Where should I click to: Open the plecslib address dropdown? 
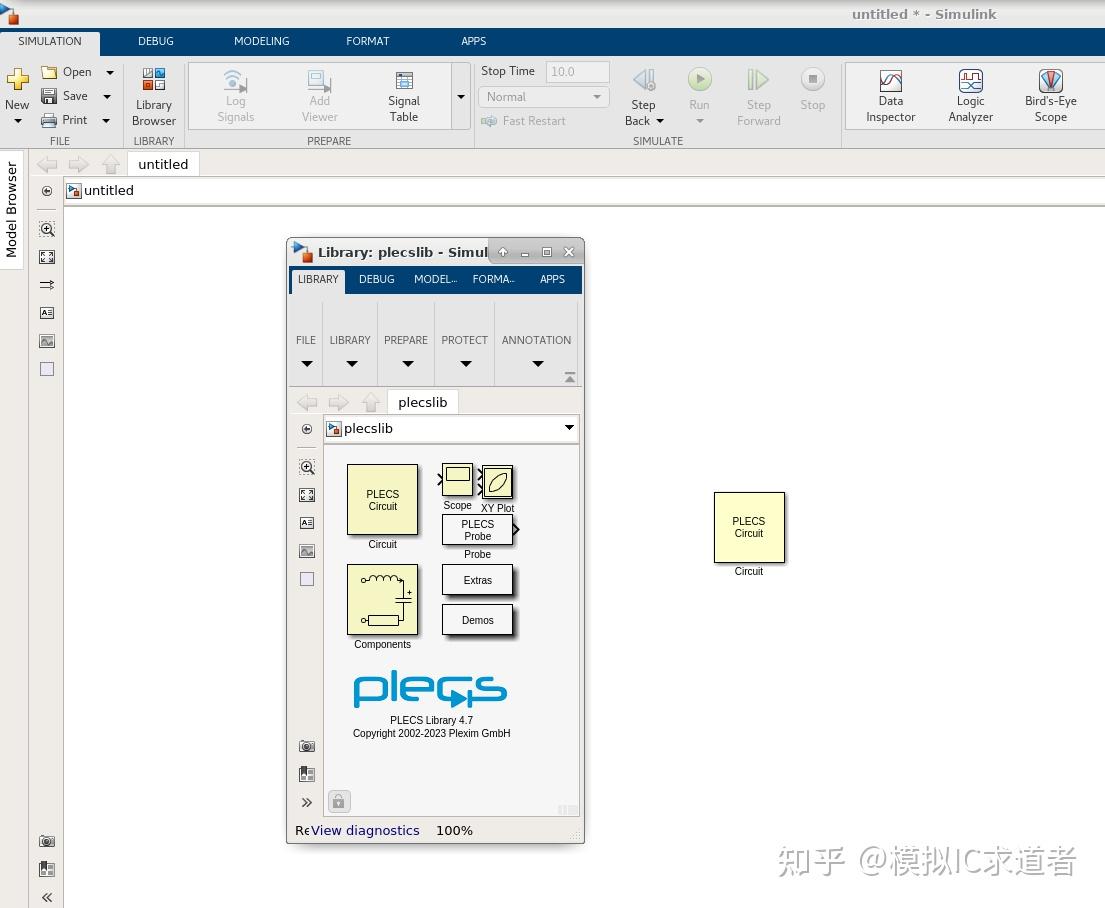[569, 428]
